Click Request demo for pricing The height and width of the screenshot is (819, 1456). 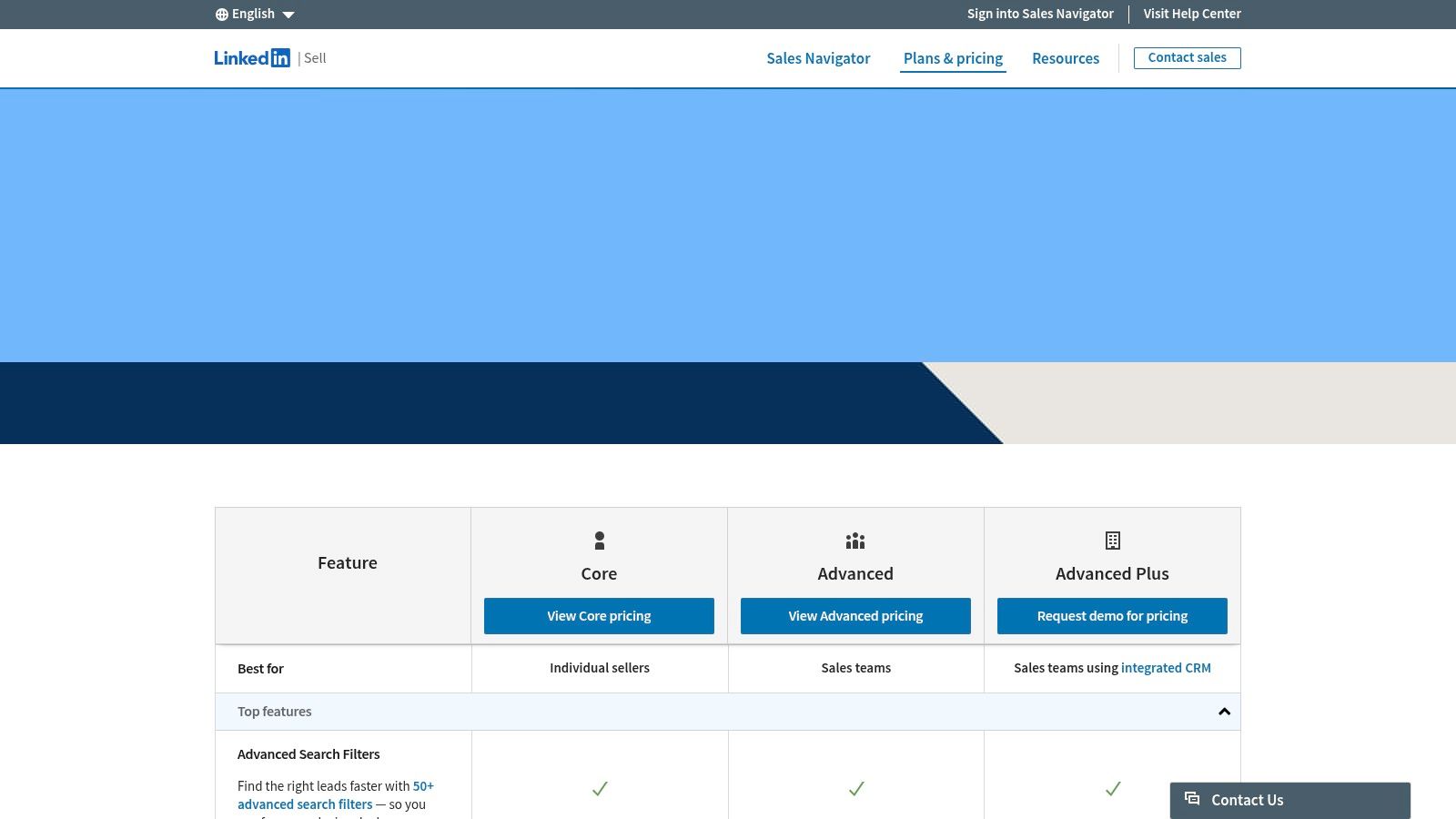tap(1112, 615)
